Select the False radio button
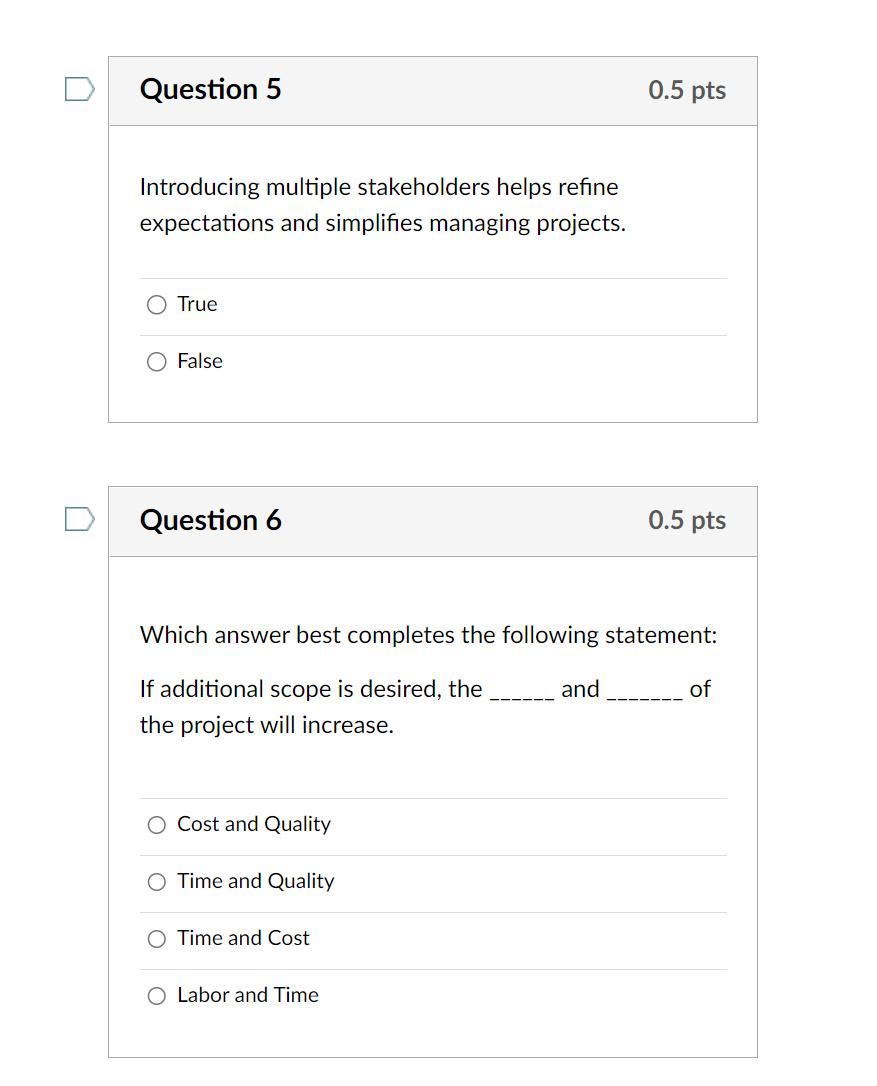 (157, 362)
